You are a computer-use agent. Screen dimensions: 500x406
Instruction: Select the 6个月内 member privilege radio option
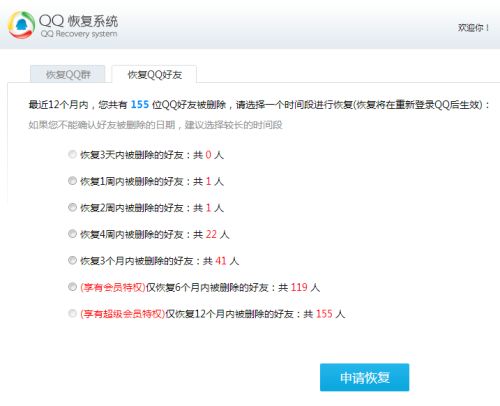[72, 287]
